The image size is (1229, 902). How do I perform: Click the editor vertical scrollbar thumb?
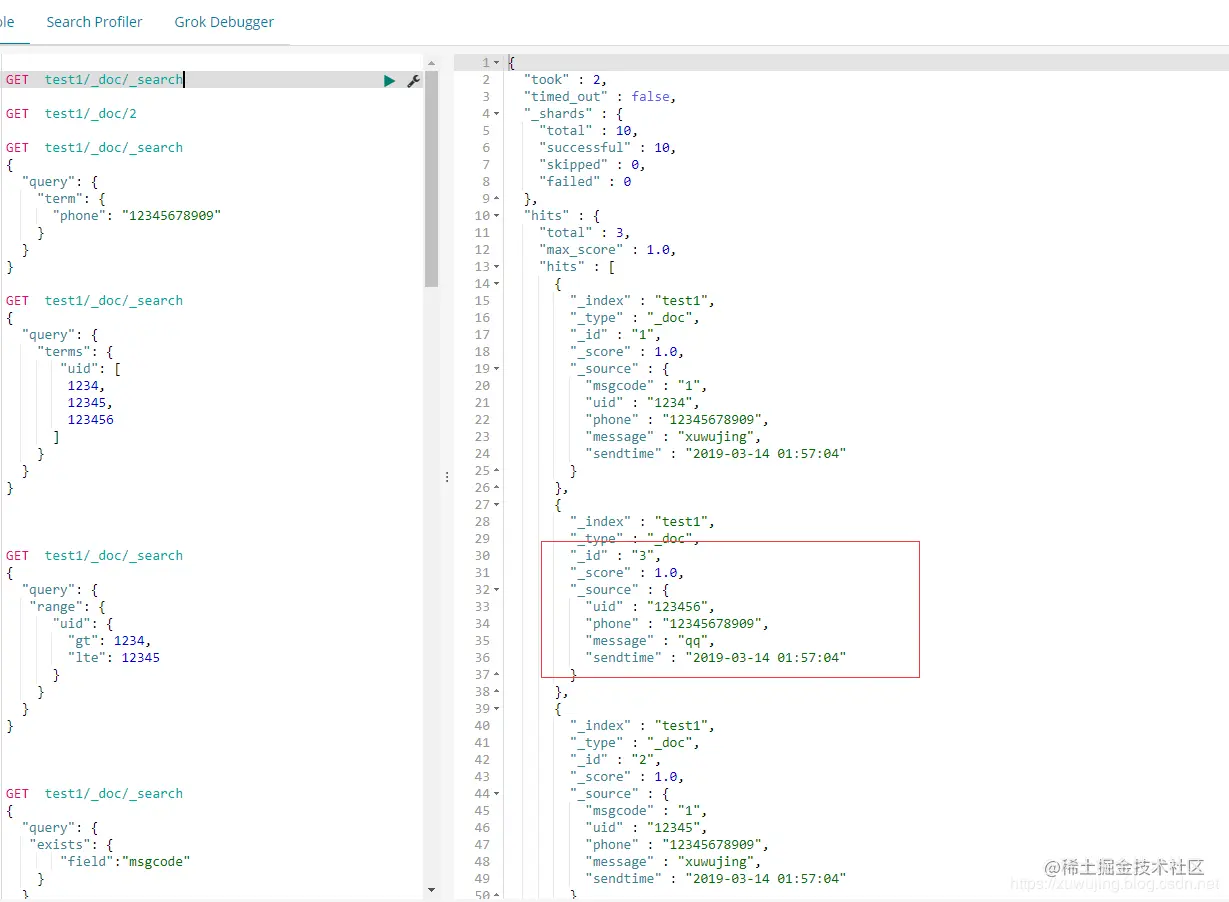click(x=432, y=178)
